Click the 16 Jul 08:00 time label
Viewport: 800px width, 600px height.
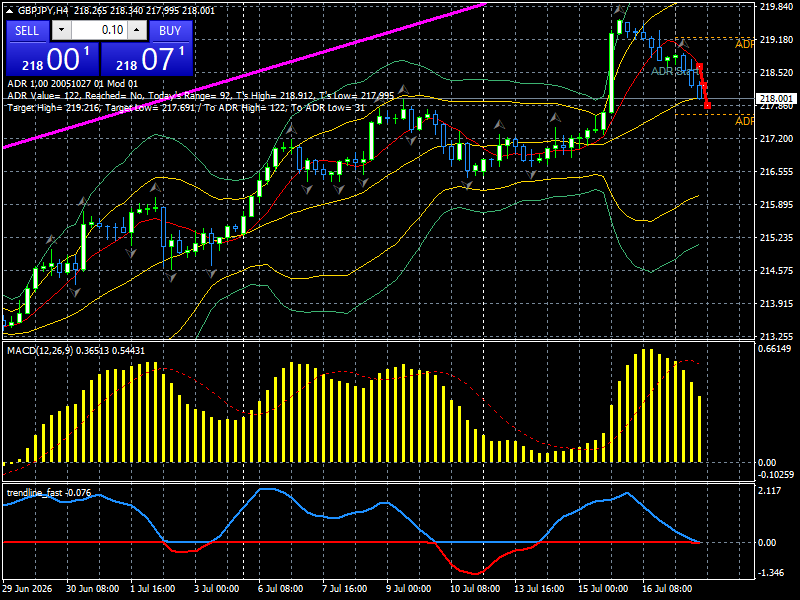pos(667,589)
